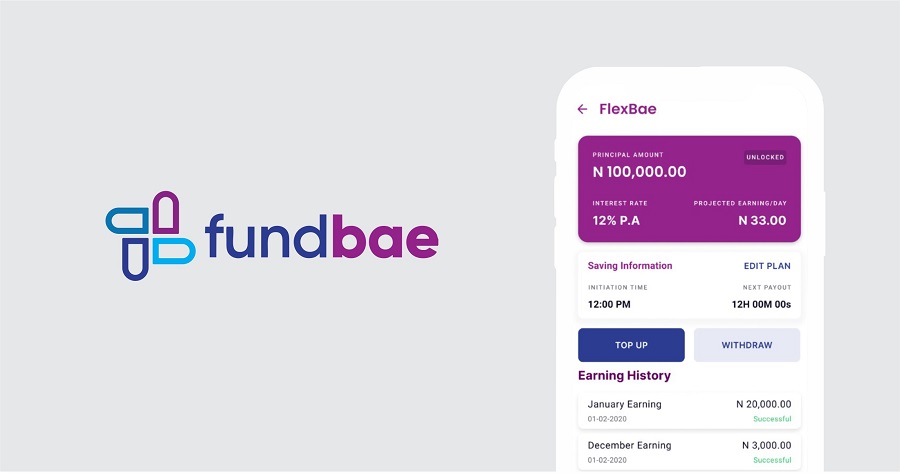This screenshot has width=900, height=474.
Task: Select the Earning History heading
Action: click(624, 376)
